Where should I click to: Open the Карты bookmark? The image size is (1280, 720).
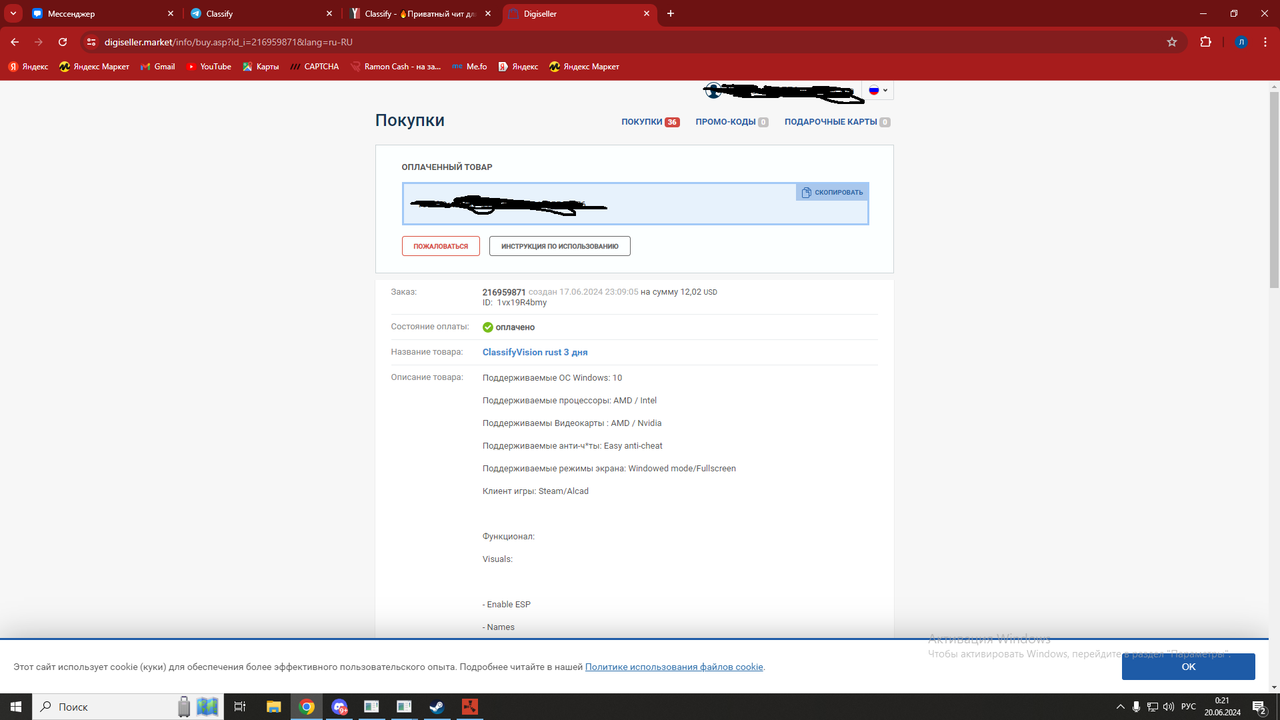pyautogui.click(x=260, y=67)
